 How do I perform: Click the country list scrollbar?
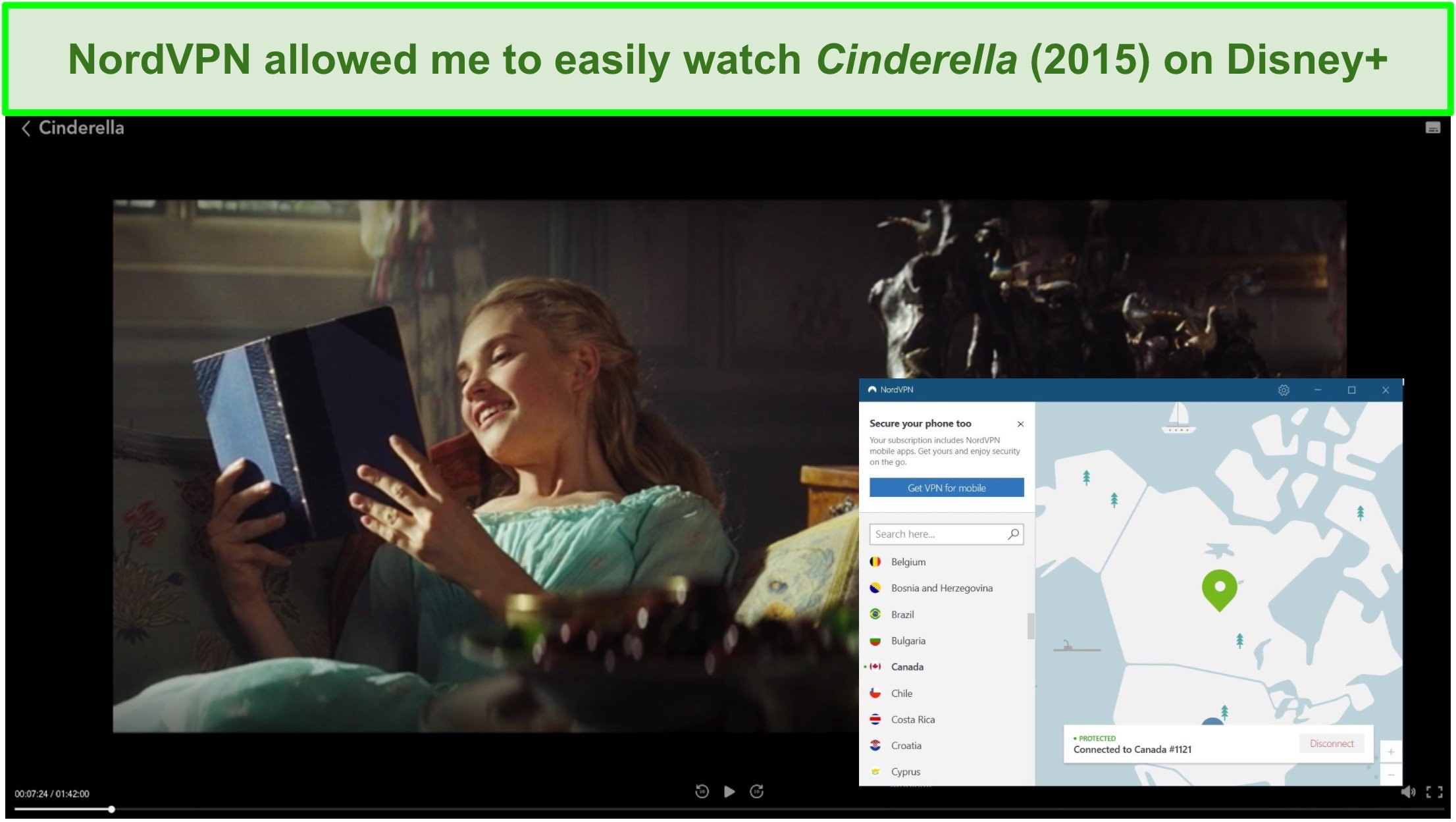coord(1030,627)
